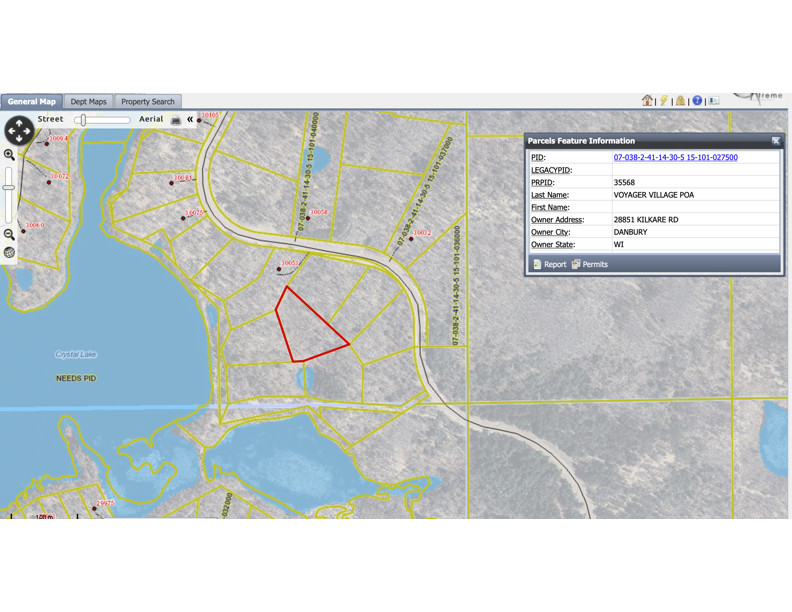The width and height of the screenshot is (792, 612).
Task: Click address point 30094 on map
Action: (x=47, y=144)
